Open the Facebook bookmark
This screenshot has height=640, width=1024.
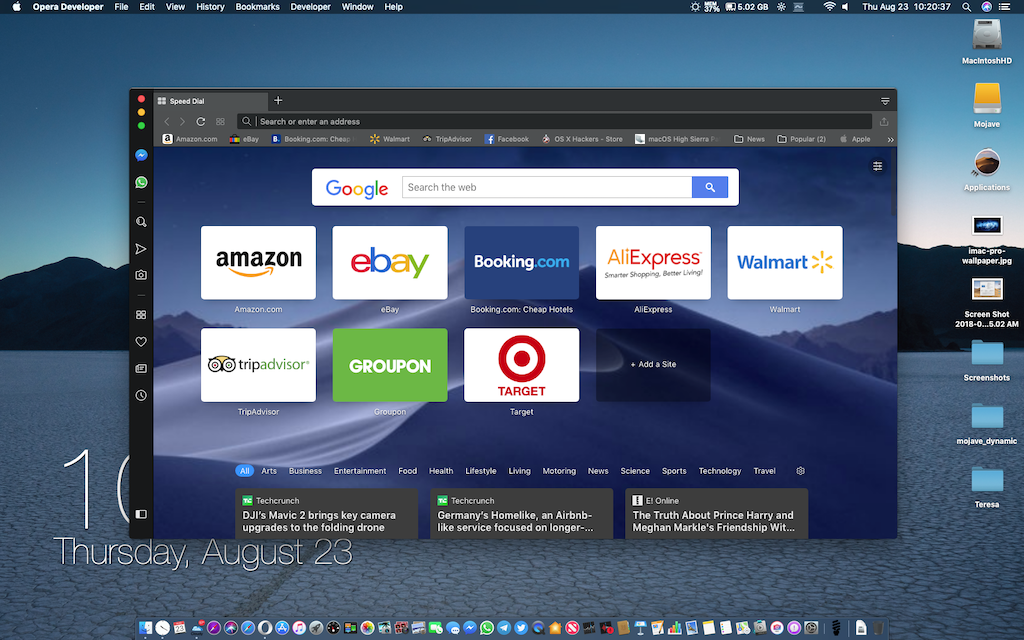(x=507, y=139)
